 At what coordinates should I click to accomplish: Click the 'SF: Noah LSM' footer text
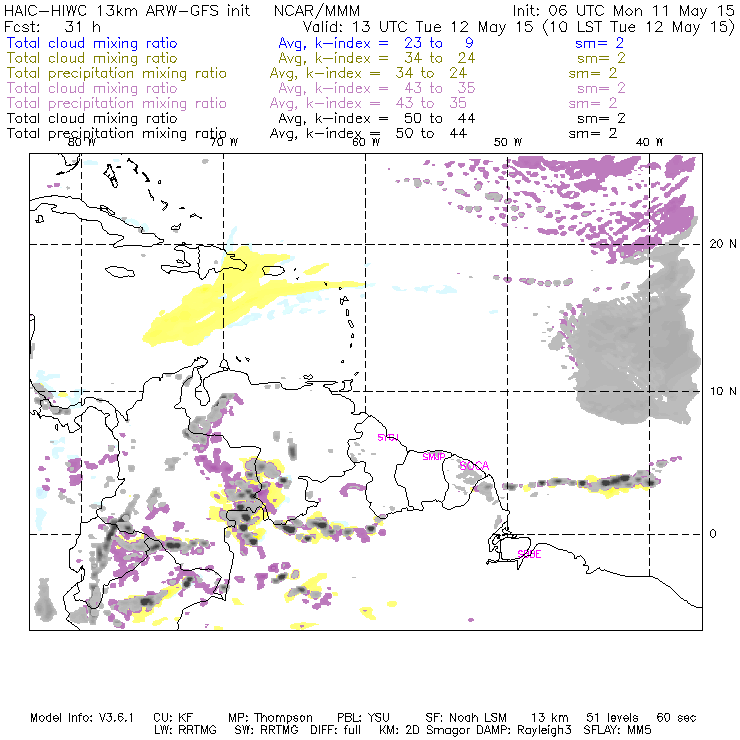466,718
